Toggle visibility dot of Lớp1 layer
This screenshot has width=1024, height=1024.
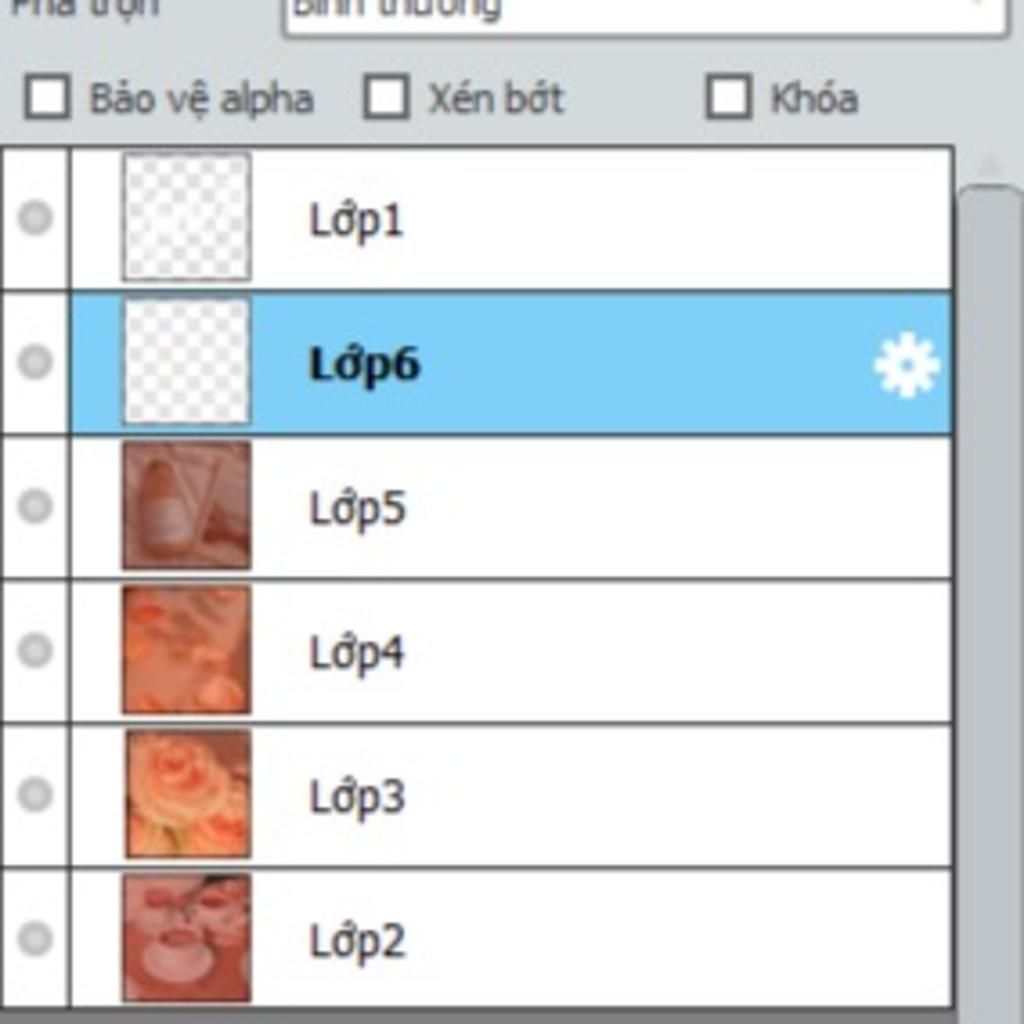pos(35,217)
